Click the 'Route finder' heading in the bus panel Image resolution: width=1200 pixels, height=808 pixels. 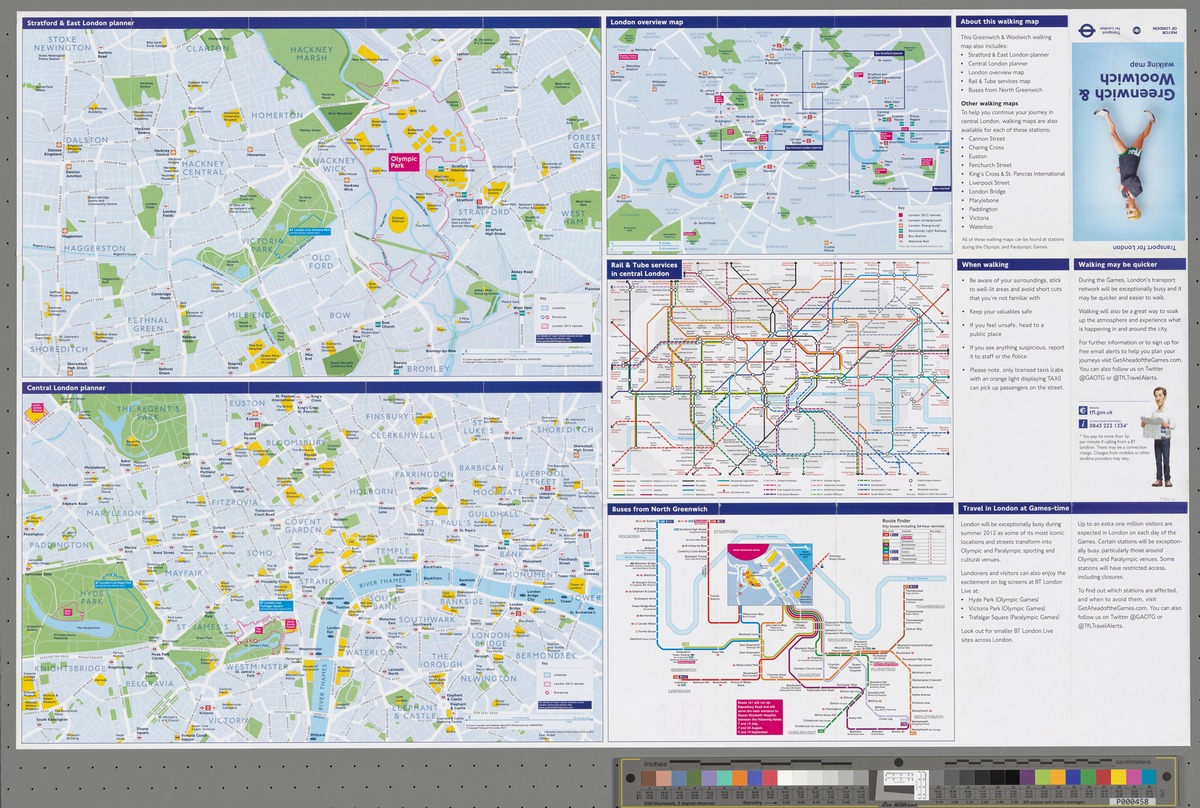click(x=897, y=520)
